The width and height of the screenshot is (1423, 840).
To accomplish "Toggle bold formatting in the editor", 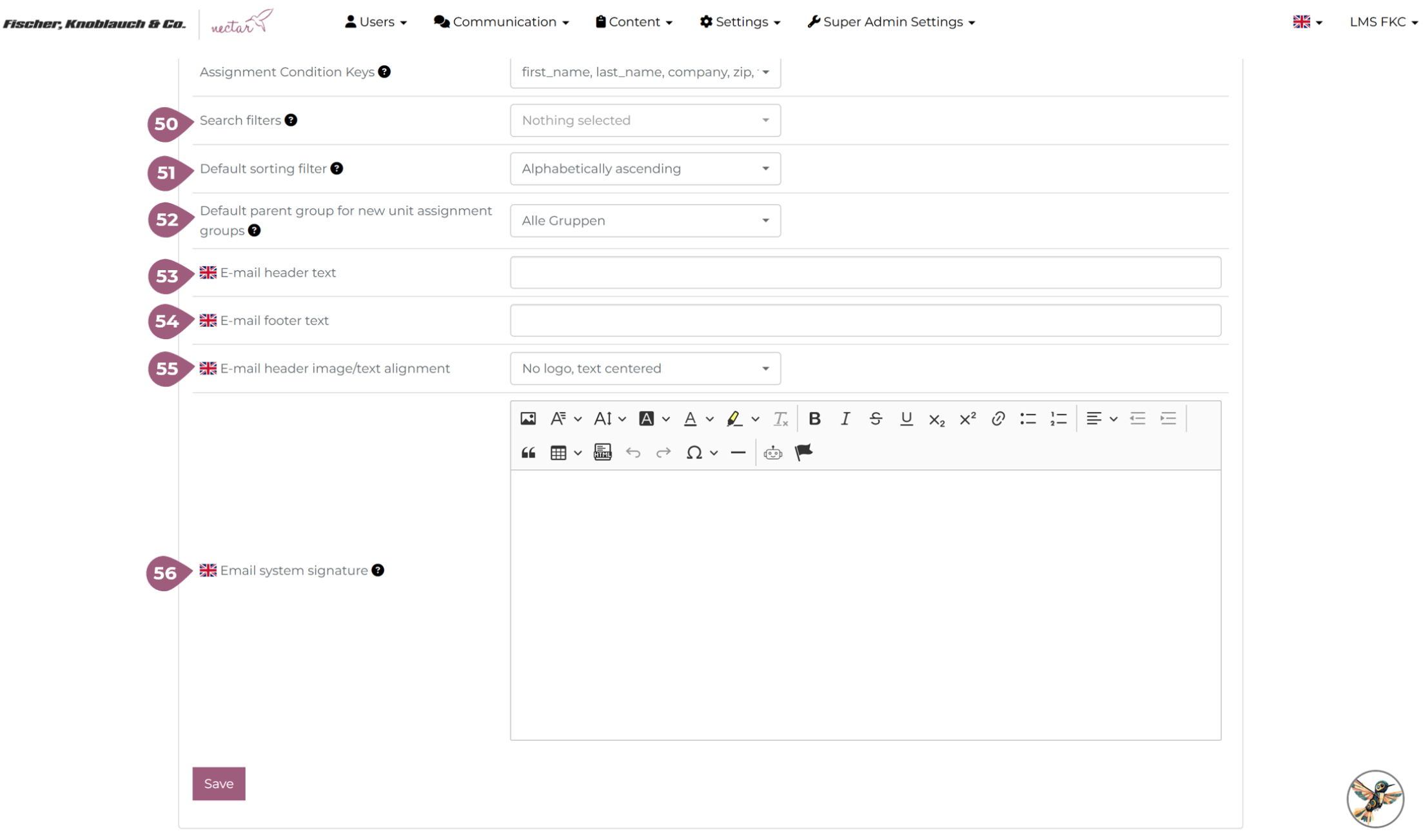I will point(814,419).
